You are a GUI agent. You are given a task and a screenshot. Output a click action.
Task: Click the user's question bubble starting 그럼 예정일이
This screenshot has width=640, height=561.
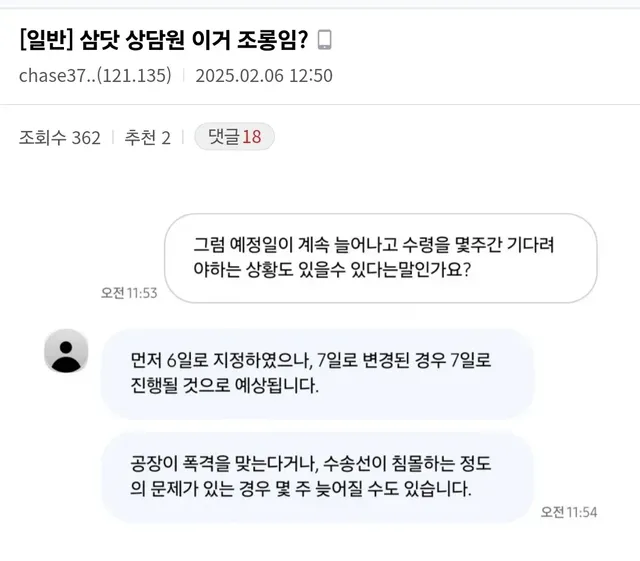click(380, 257)
